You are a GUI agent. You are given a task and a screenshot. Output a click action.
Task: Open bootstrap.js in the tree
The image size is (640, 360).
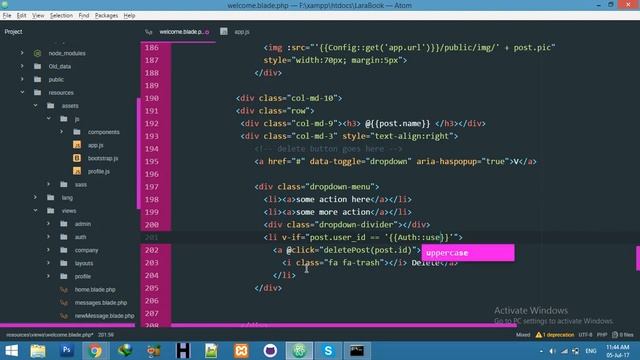tap(103, 158)
